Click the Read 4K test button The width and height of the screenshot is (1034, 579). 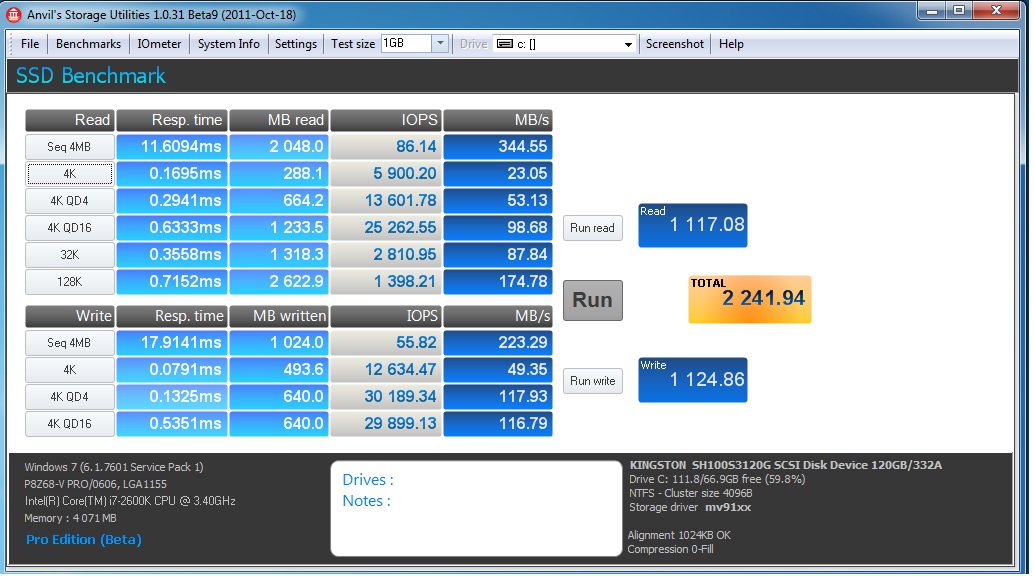(x=70, y=174)
